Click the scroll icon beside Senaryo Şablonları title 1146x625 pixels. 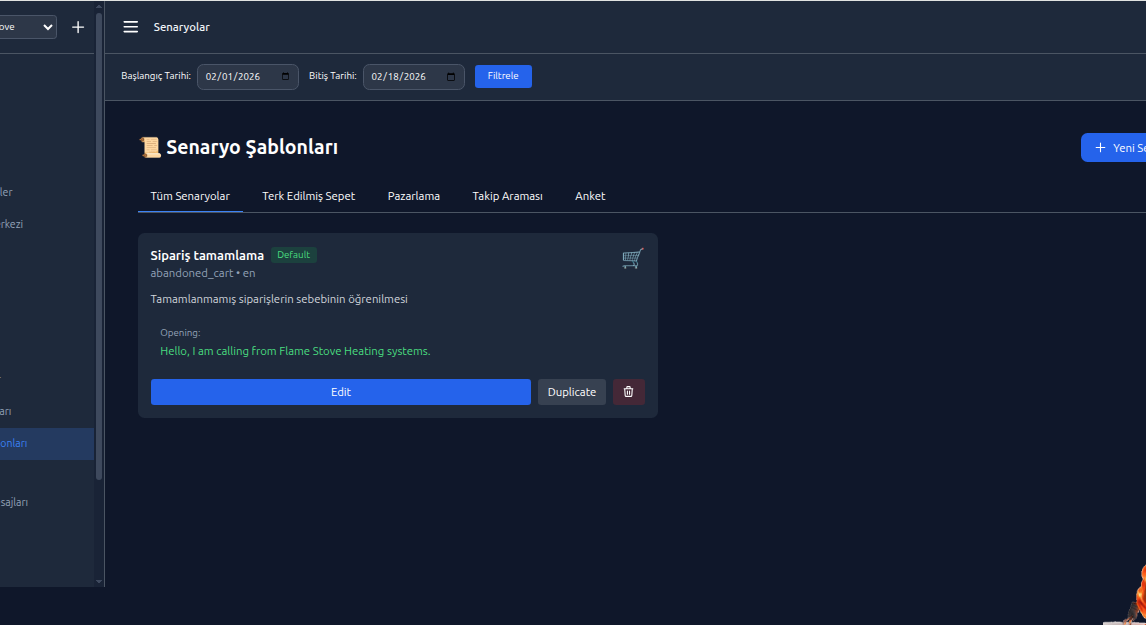point(150,146)
